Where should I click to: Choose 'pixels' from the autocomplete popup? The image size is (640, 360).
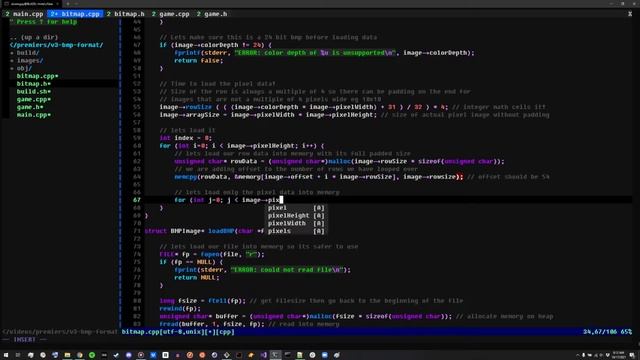point(296,231)
